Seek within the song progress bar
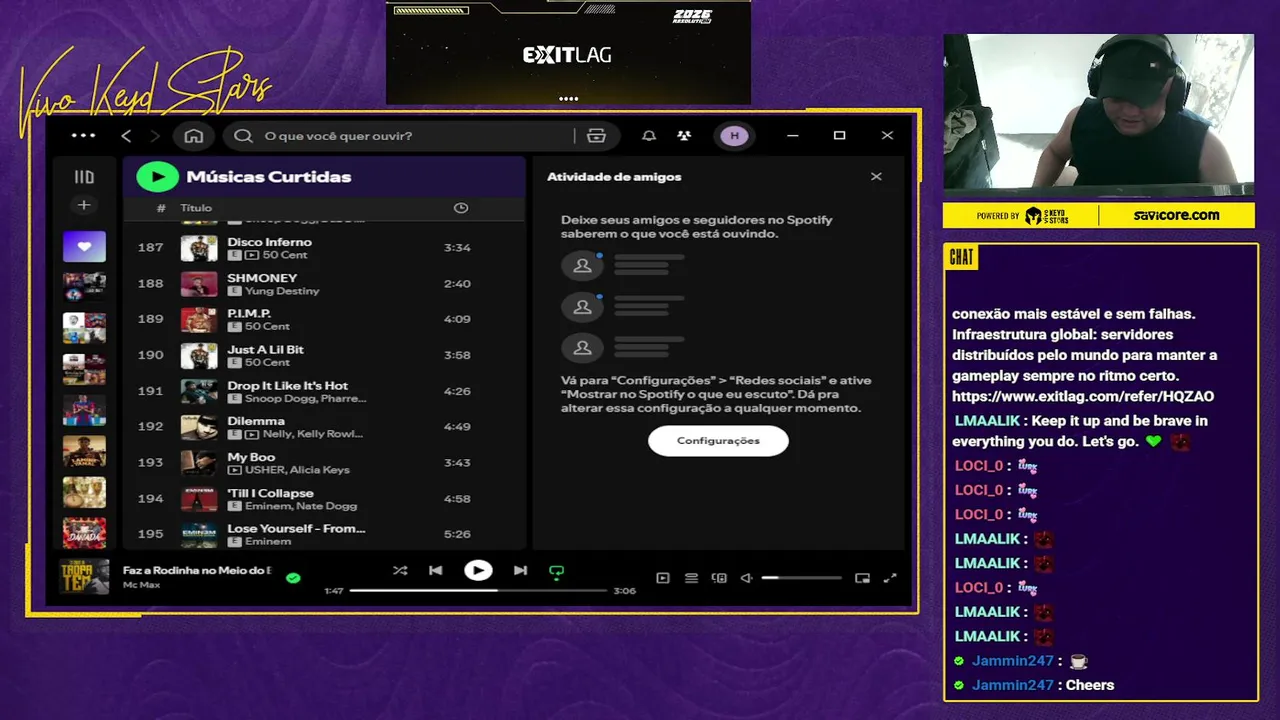This screenshot has width=1280, height=720. (x=478, y=591)
